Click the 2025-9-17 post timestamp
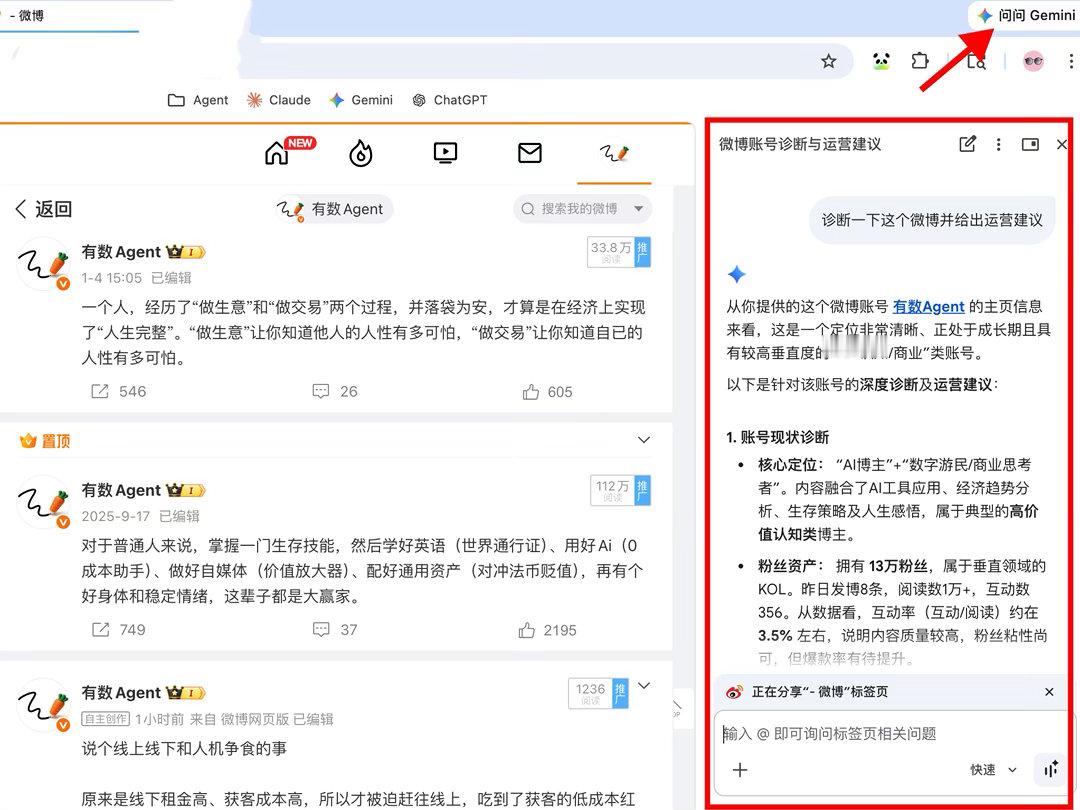The height and width of the screenshot is (810, 1080). (x=116, y=516)
